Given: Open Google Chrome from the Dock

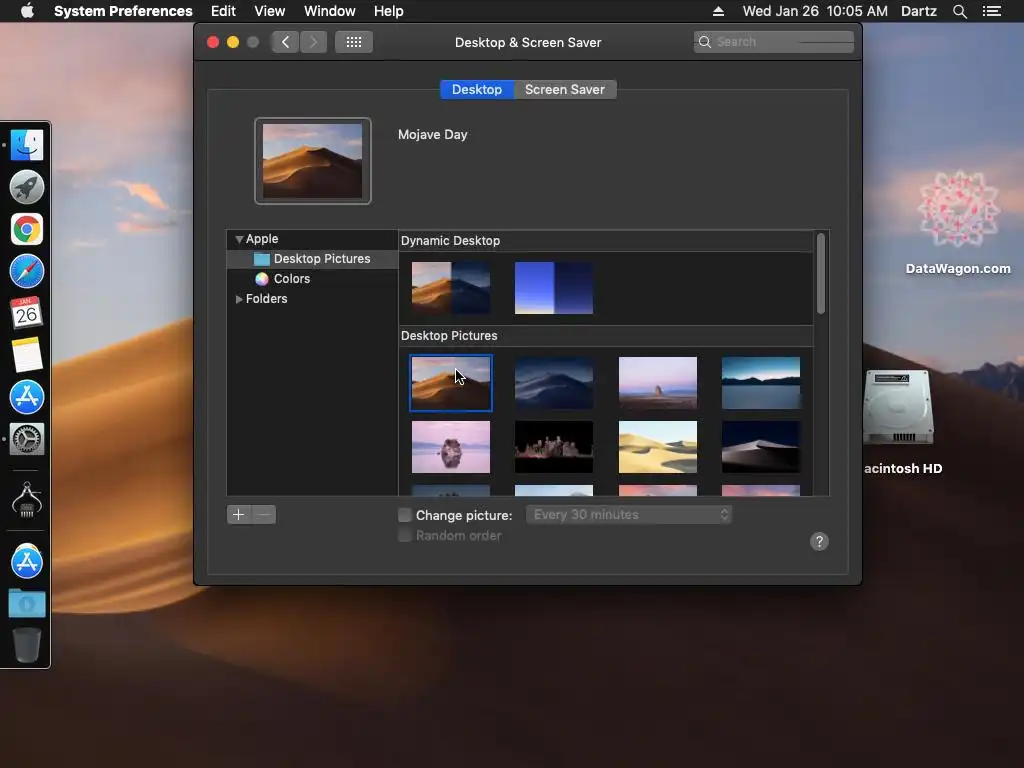Looking at the screenshot, I should (27, 229).
